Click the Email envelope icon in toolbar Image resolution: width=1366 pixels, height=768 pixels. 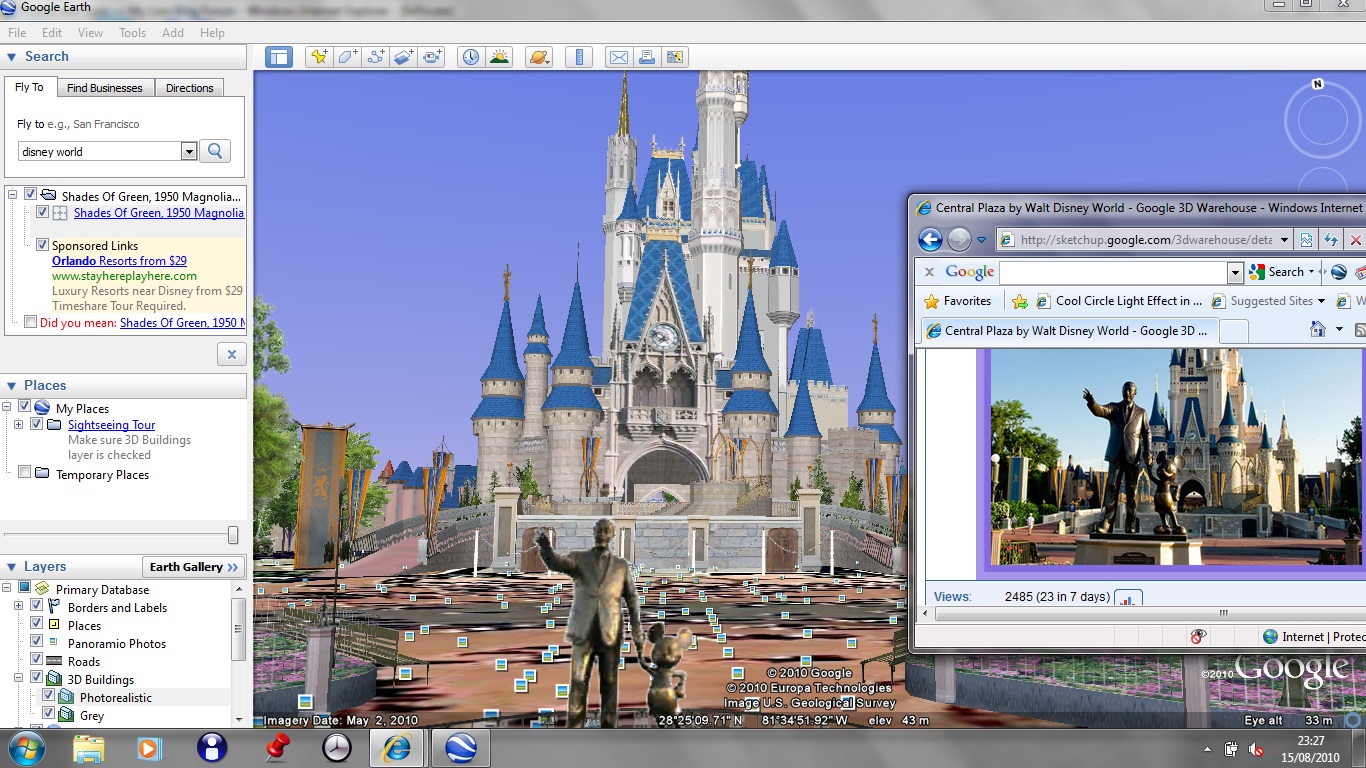[619, 57]
